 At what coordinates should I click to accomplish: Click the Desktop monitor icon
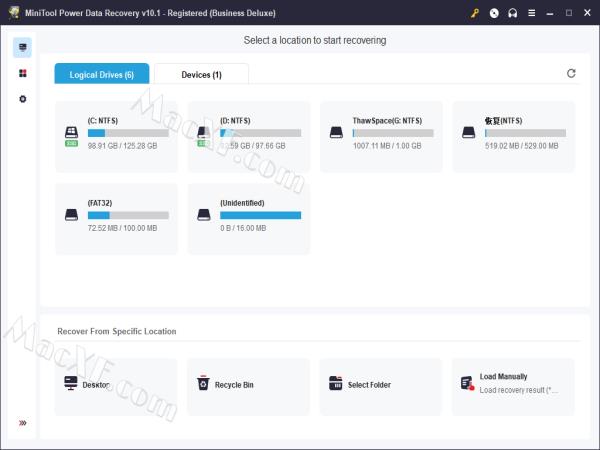coord(71,383)
